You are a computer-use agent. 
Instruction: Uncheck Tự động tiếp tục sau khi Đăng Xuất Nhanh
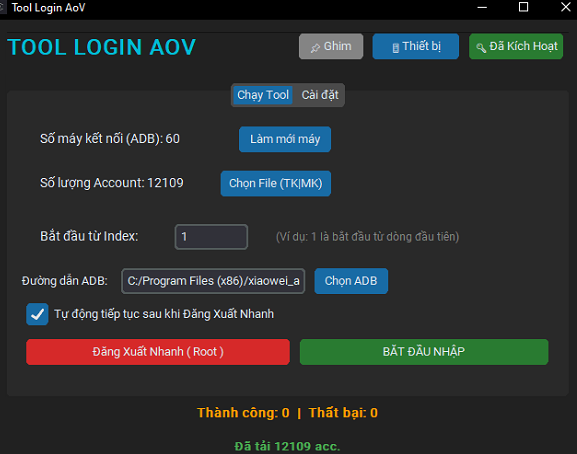[37, 314]
